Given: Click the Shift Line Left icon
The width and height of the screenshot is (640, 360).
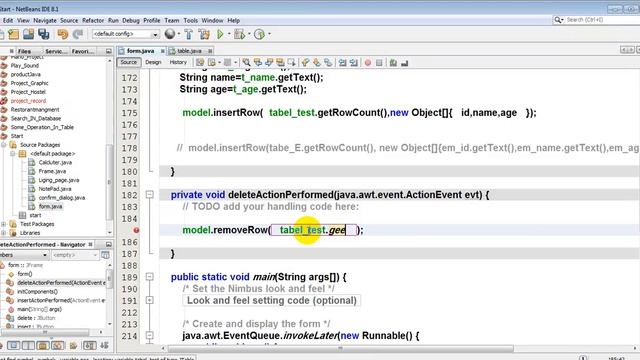Looking at the screenshot, I should coord(342,62).
